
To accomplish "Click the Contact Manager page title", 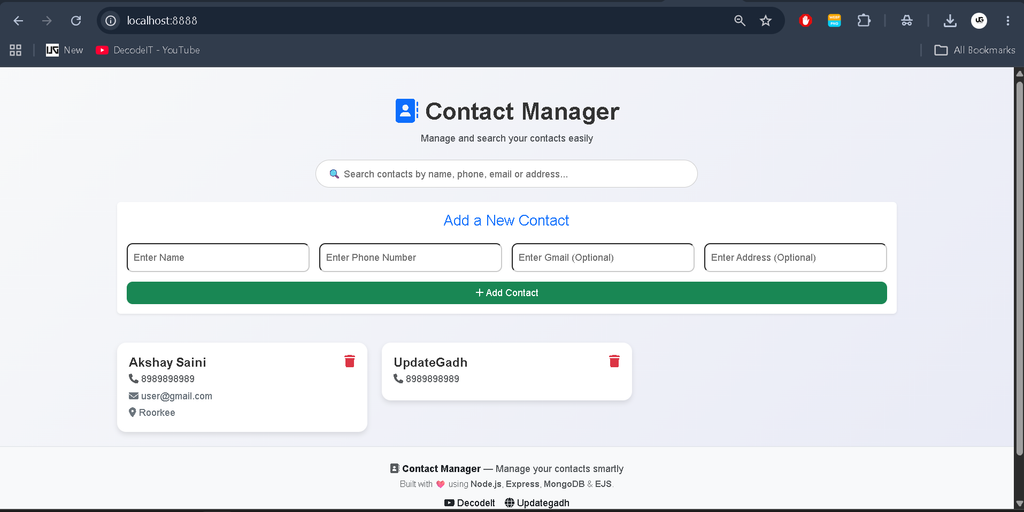I will click(522, 112).
